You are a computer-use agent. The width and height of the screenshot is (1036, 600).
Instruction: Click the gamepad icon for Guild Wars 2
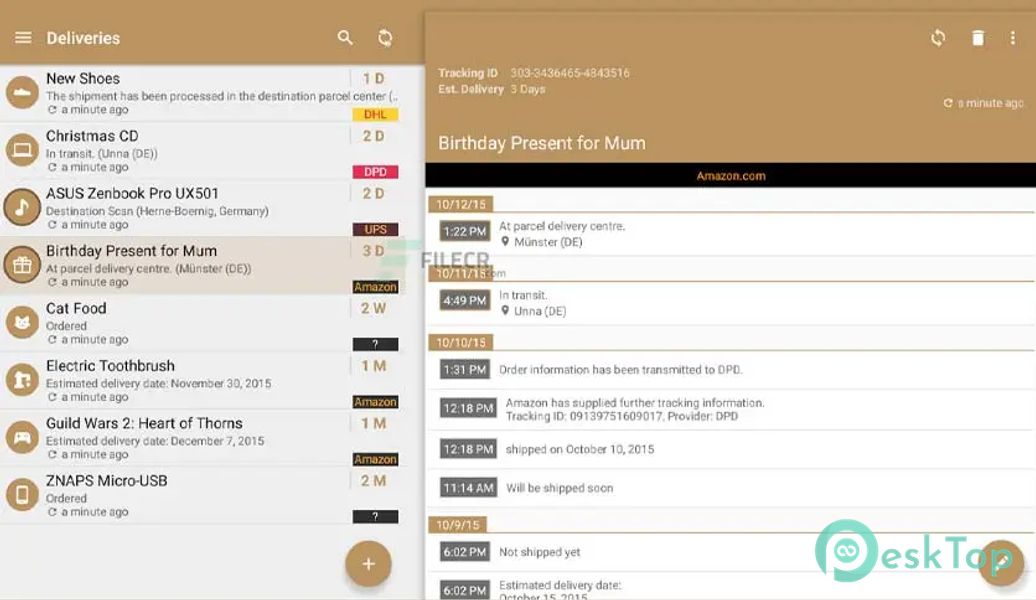point(21,437)
